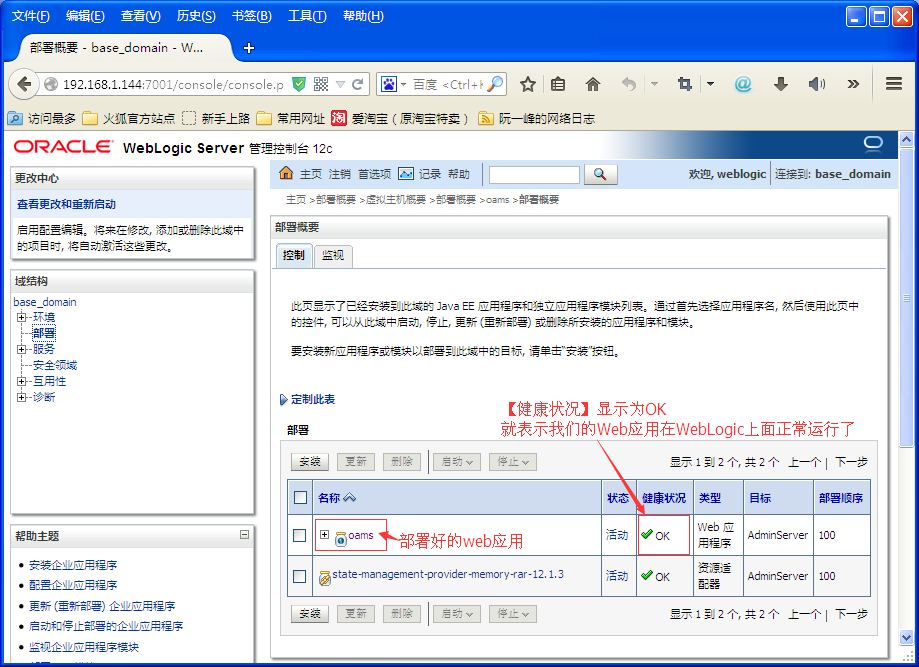Open the 工具(T) menu
The image size is (919, 667).
point(307,16)
